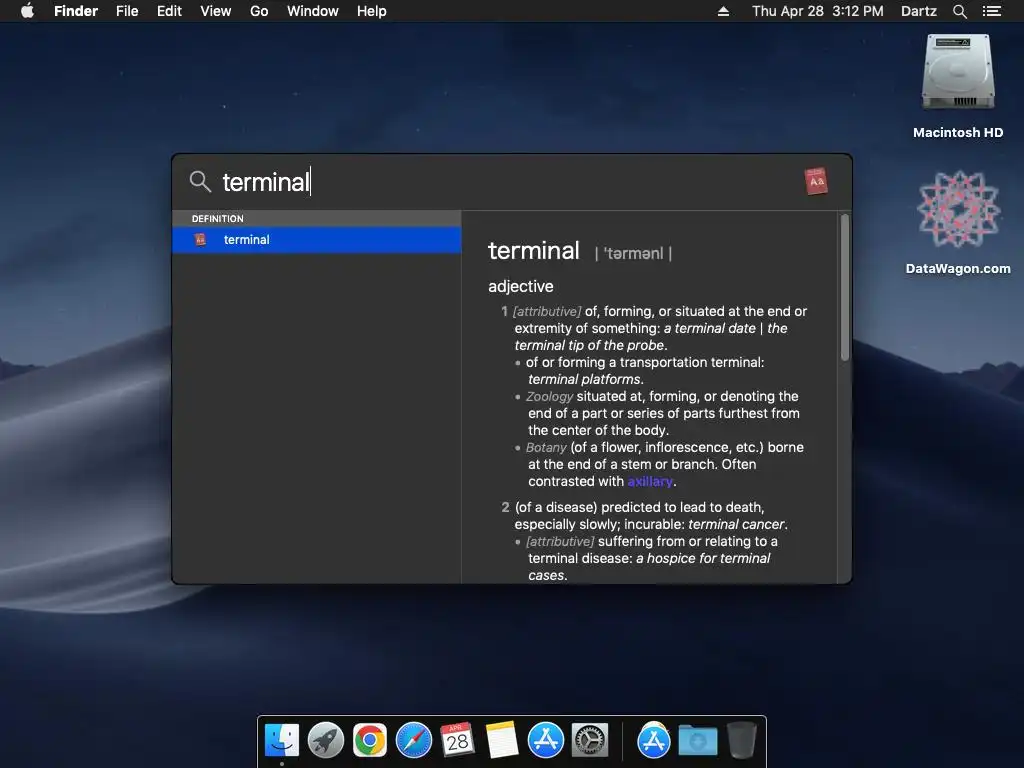1024x768 pixels.
Task: Open Google Chrome from the Dock
Action: point(370,741)
